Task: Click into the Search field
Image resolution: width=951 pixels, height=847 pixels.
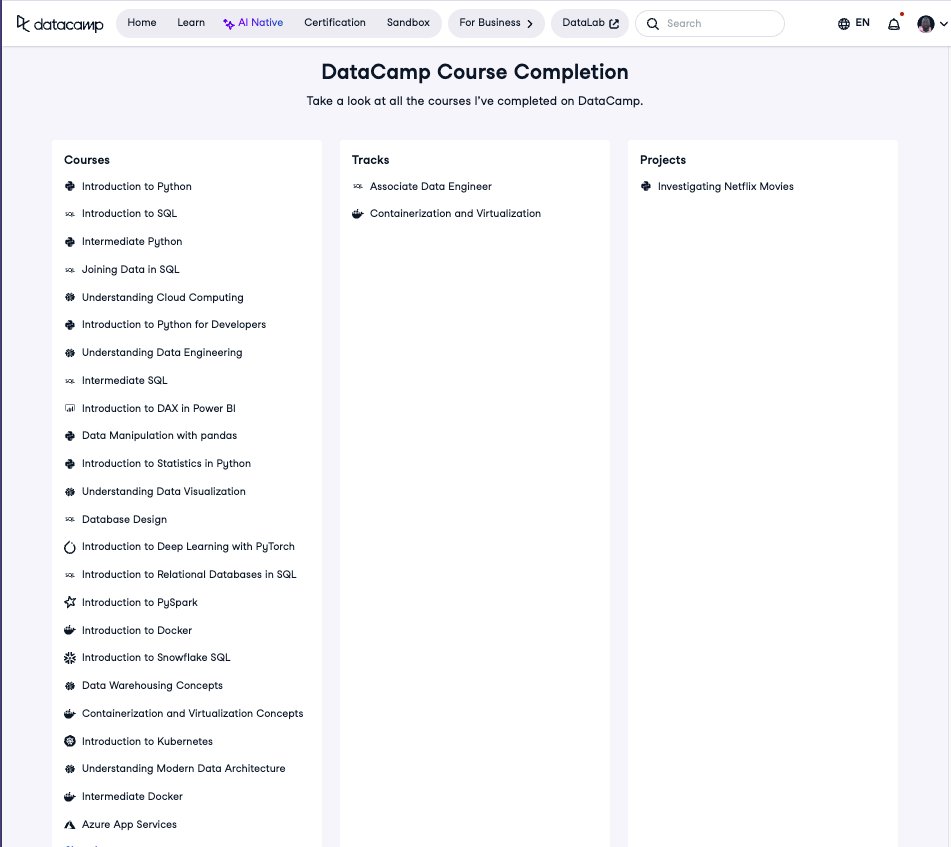Action: click(710, 23)
